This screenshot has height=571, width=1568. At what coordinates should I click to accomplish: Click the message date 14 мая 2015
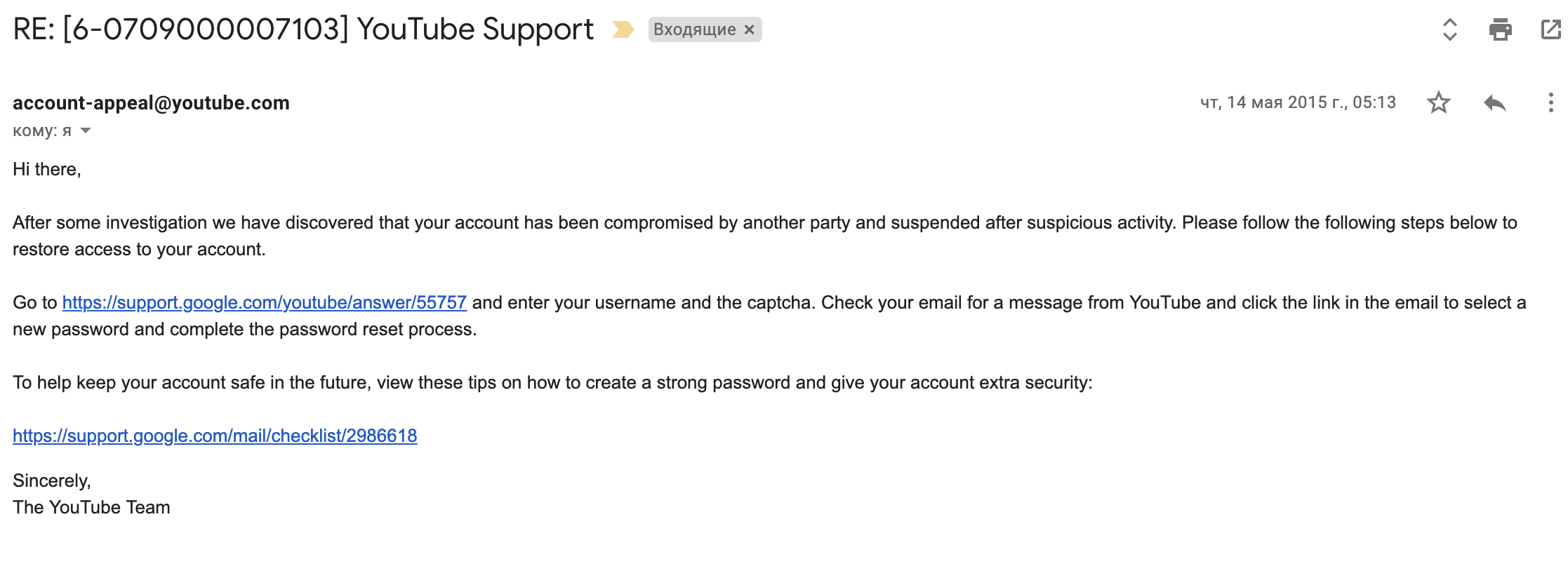tap(1298, 103)
